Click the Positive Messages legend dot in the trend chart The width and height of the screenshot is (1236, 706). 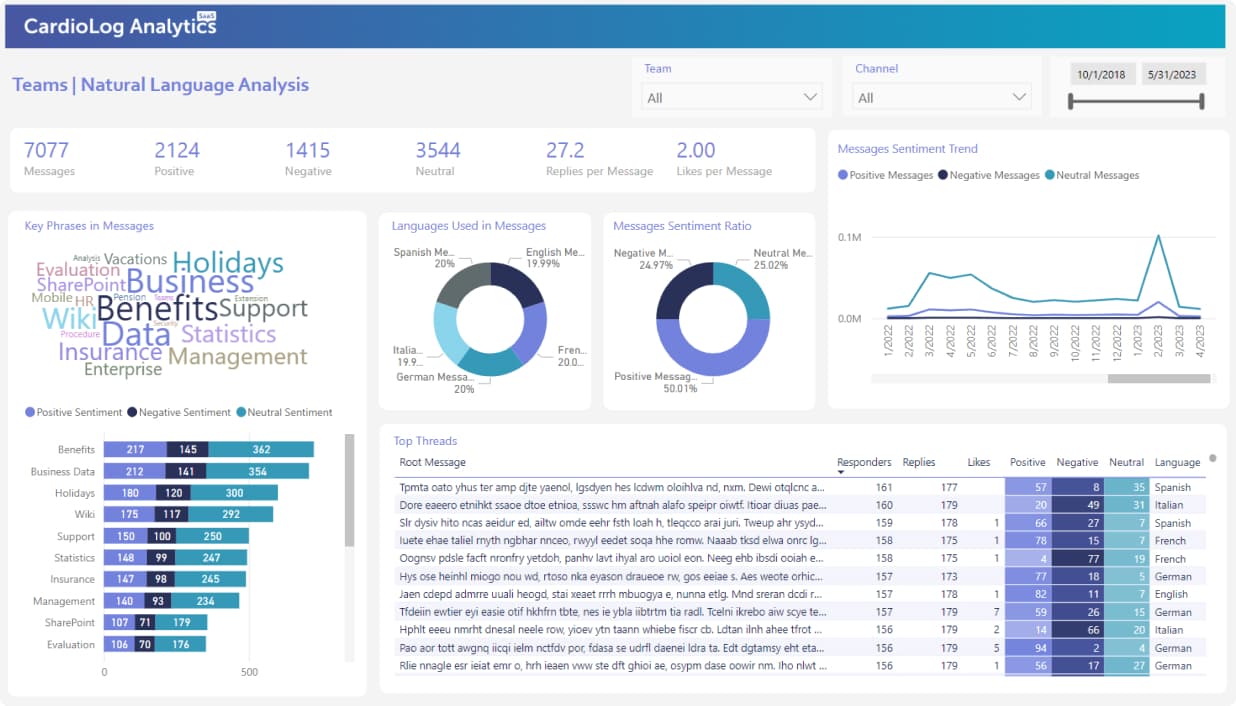(843, 175)
